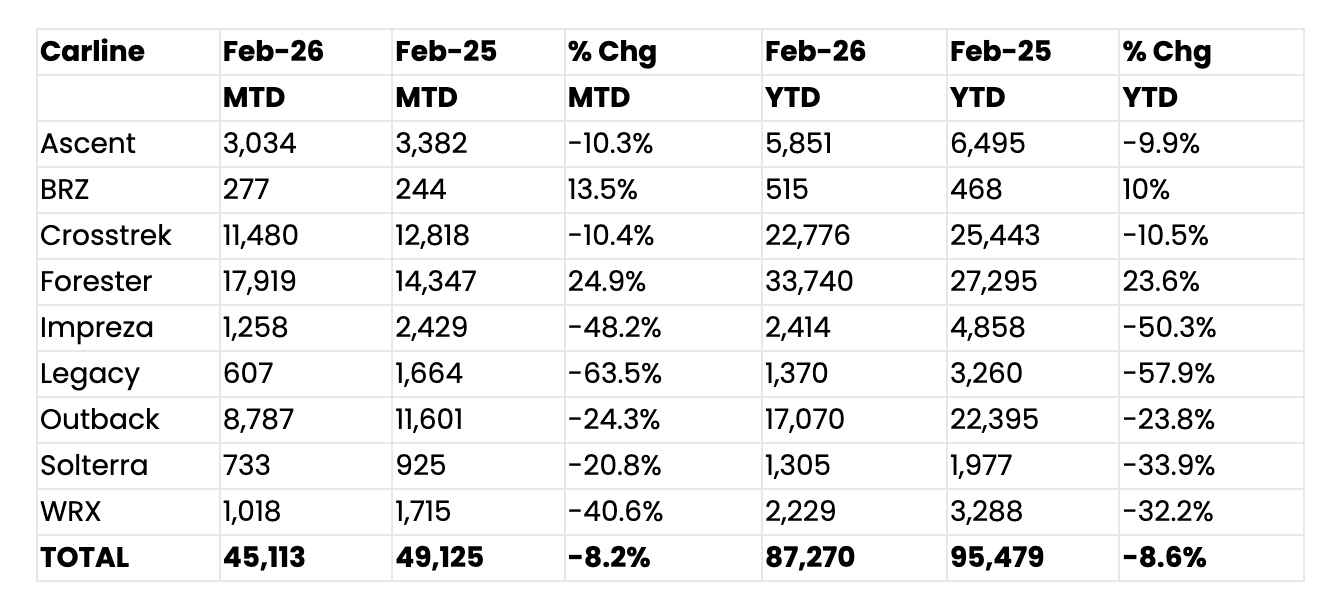Viewport: 1328px width, 612px height.
Task: Click Outback Feb-25 MTD value 11,601
Action: (430, 419)
